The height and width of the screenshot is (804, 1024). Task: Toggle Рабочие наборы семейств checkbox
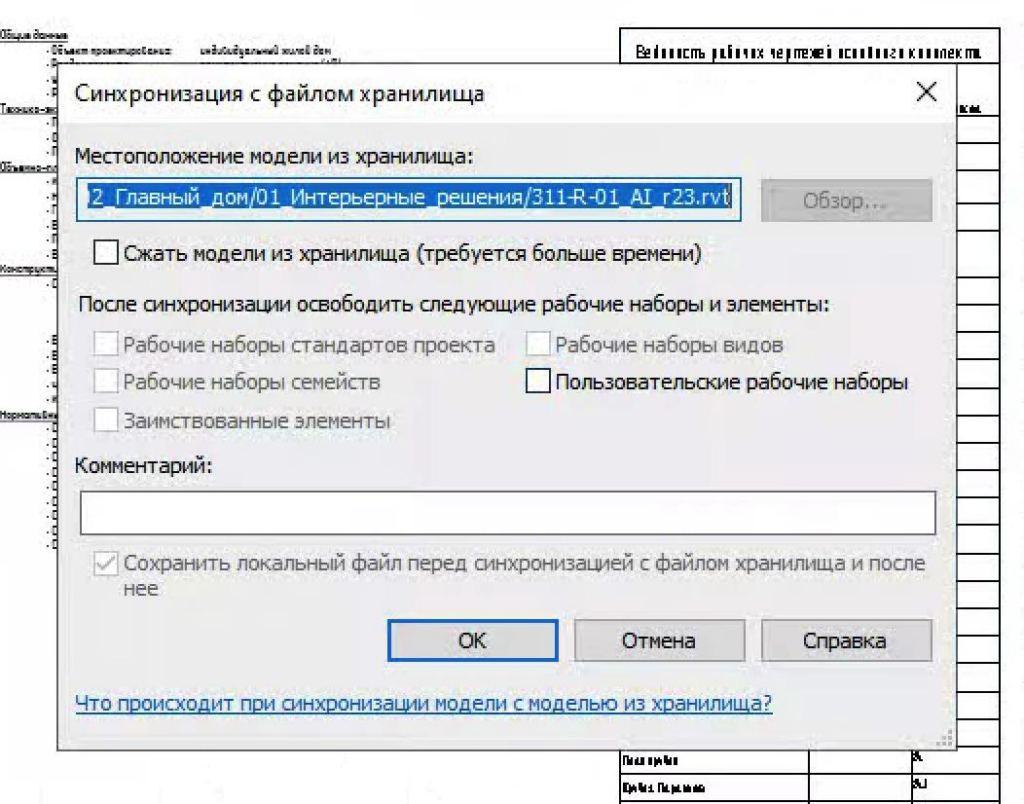106,382
